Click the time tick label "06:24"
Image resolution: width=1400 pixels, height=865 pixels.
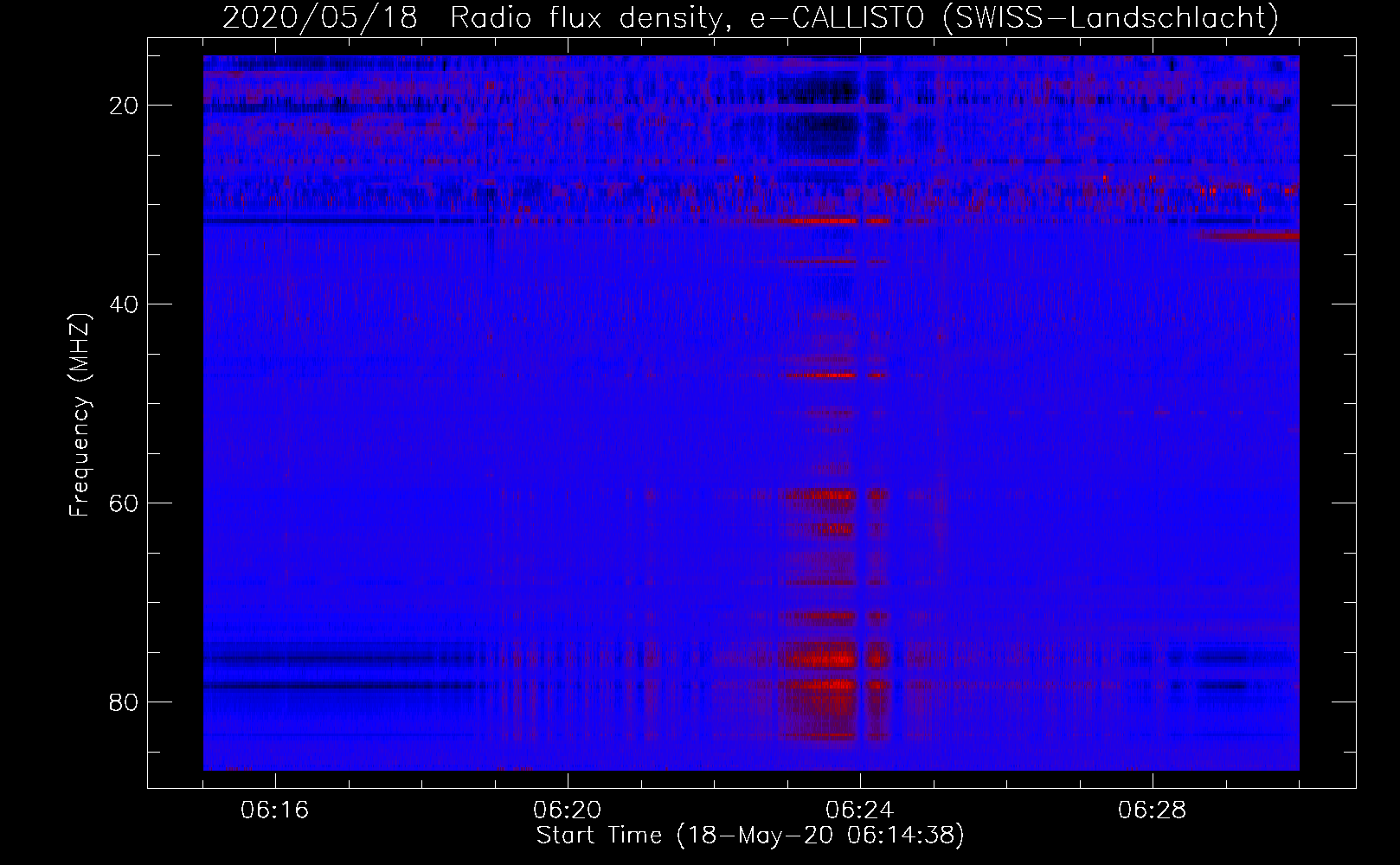tap(860, 811)
